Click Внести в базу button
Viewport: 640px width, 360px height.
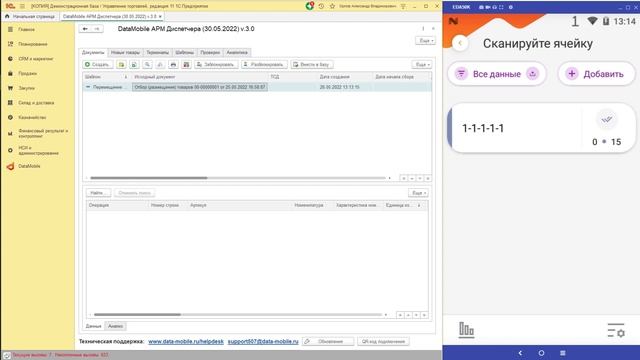312,64
